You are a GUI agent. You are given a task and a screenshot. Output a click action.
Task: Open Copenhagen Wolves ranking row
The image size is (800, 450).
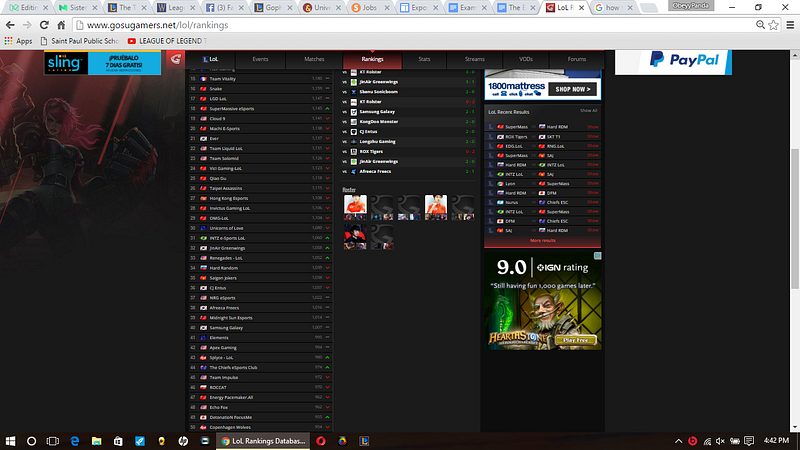point(260,428)
